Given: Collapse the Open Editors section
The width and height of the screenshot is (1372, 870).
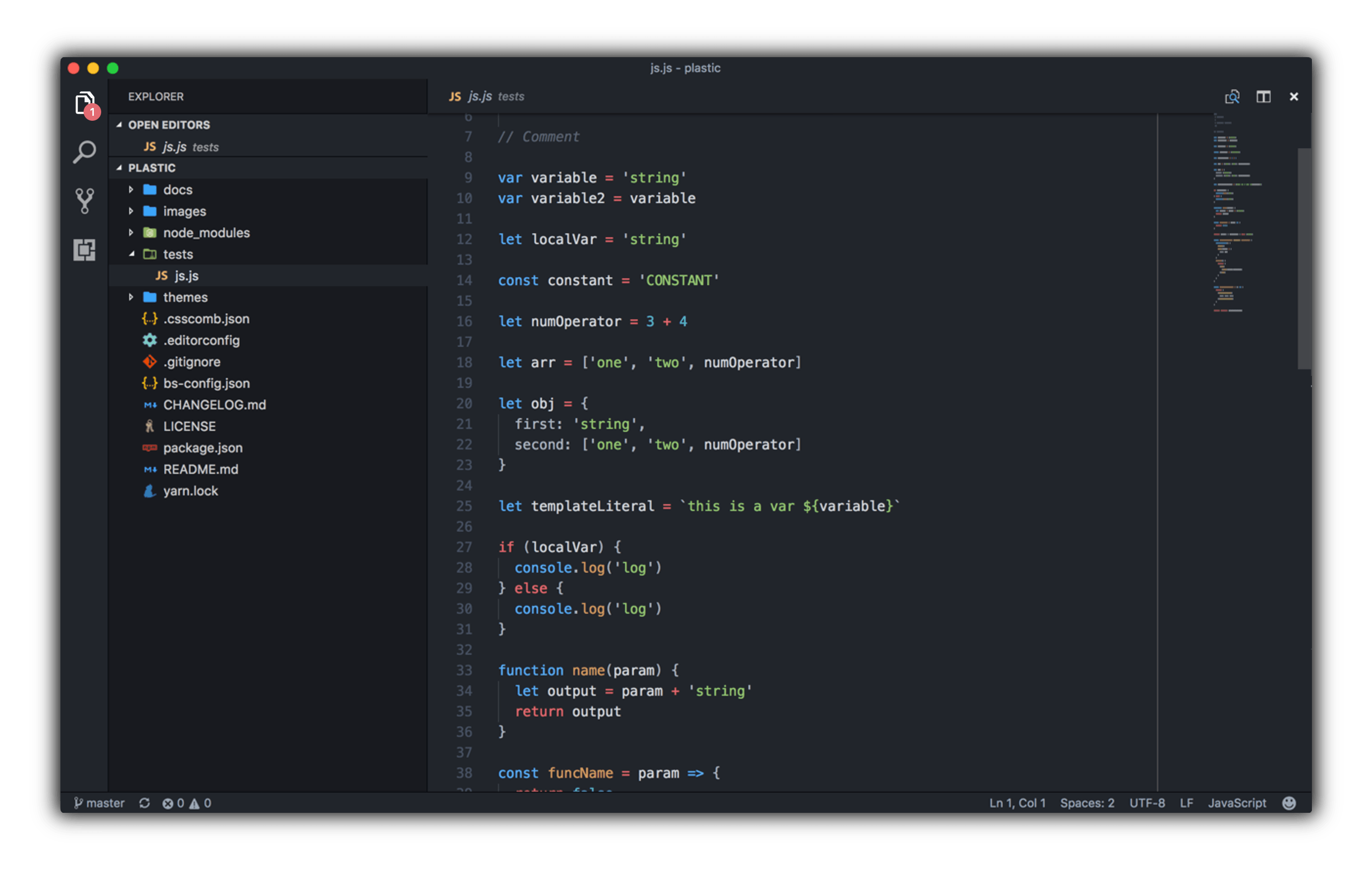Looking at the screenshot, I should click(119, 125).
